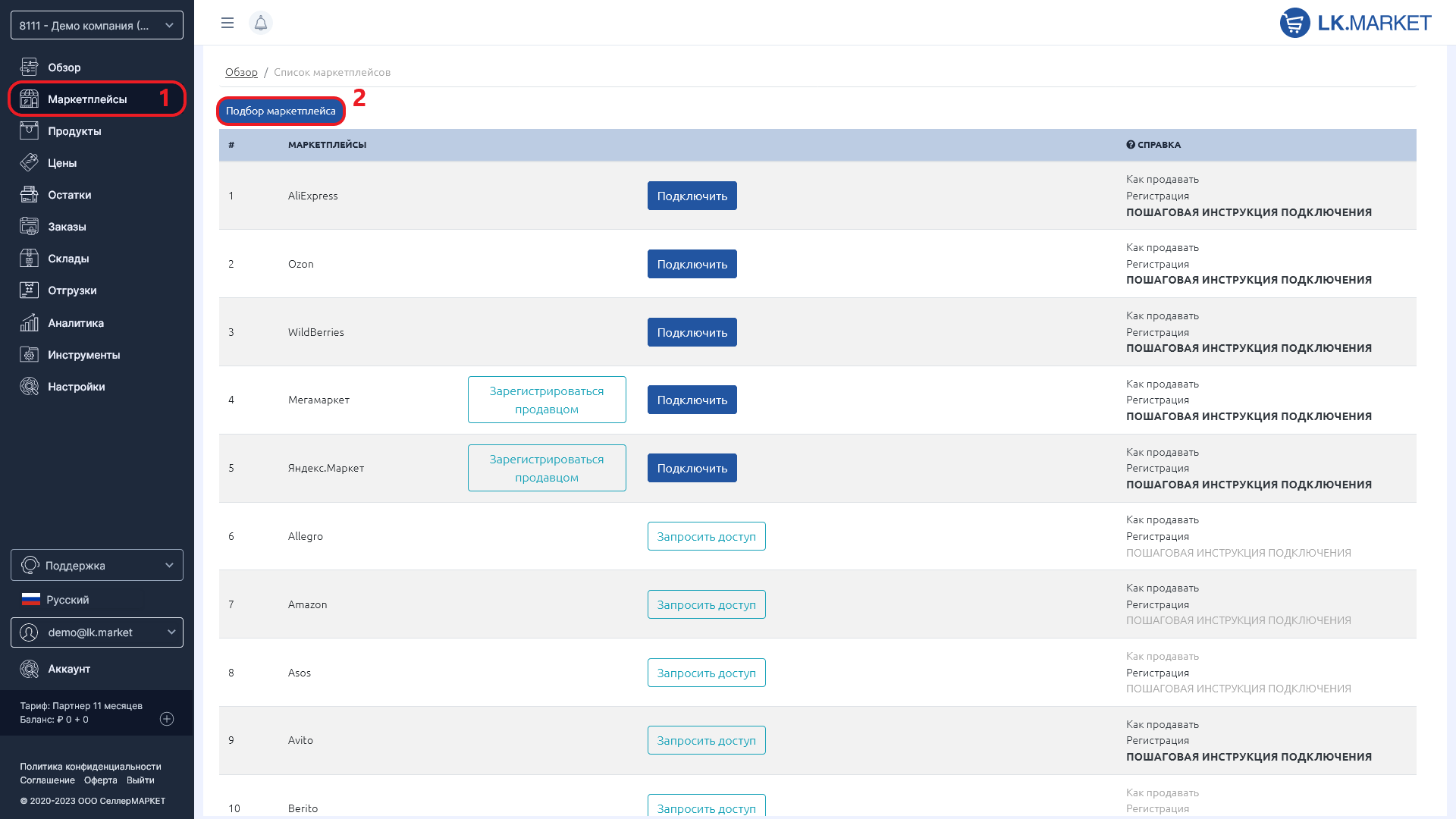Screen dimensions: 1456x819
Task: Click the Обзор sidebar icon
Action: pyautogui.click(x=29, y=67)
